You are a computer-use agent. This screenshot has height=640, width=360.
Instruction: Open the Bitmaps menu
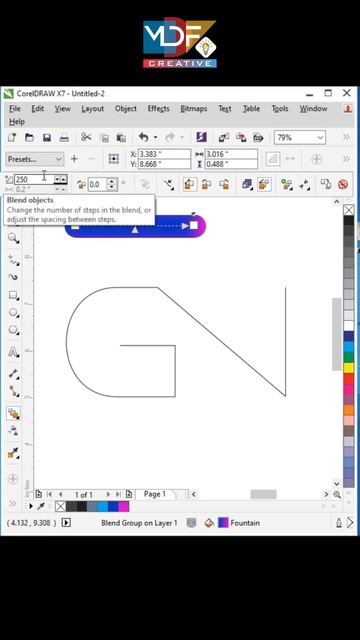[x=194, y=109]
